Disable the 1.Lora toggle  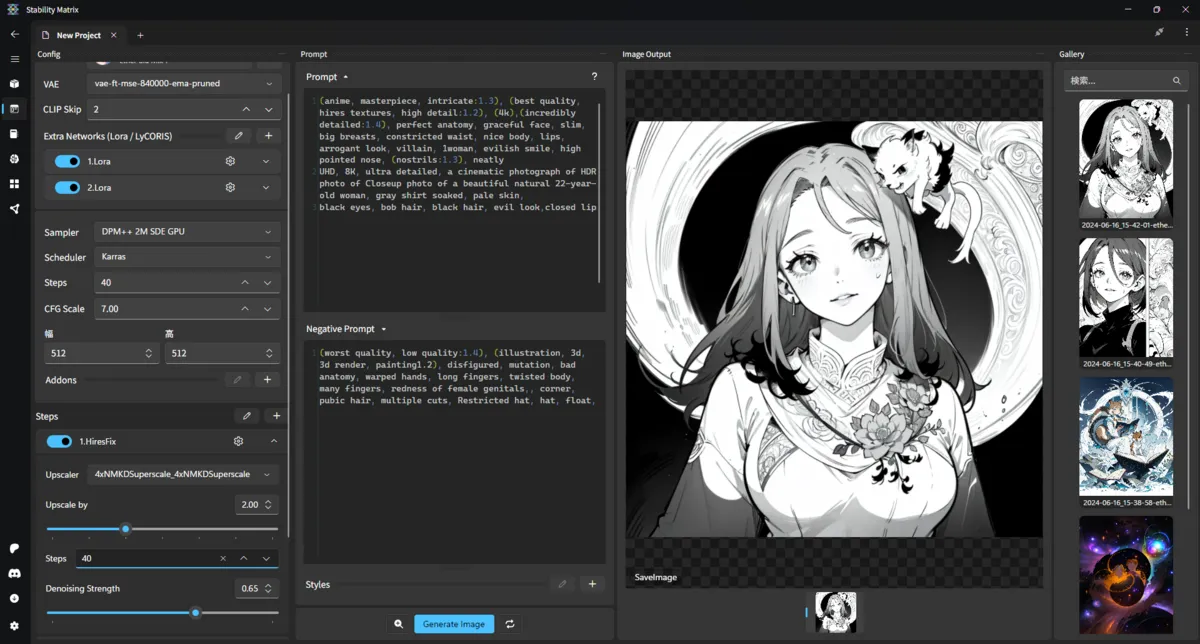coord(67,161)
